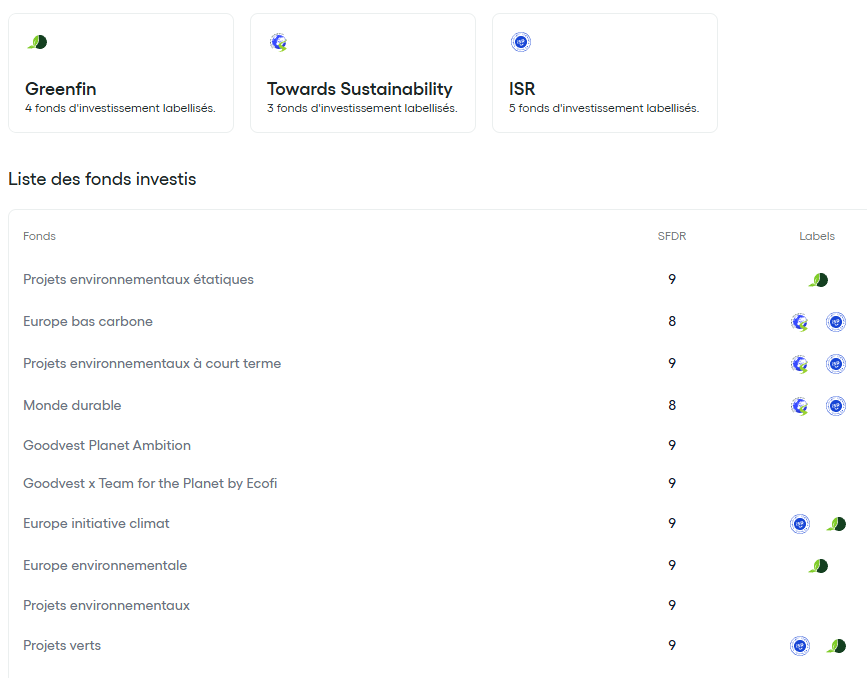Image resolution: width=867 pixels, height=678 pixels.
Task: Click text '3 fonds d'investissement labellisés.'
Action: click(362, 108)
